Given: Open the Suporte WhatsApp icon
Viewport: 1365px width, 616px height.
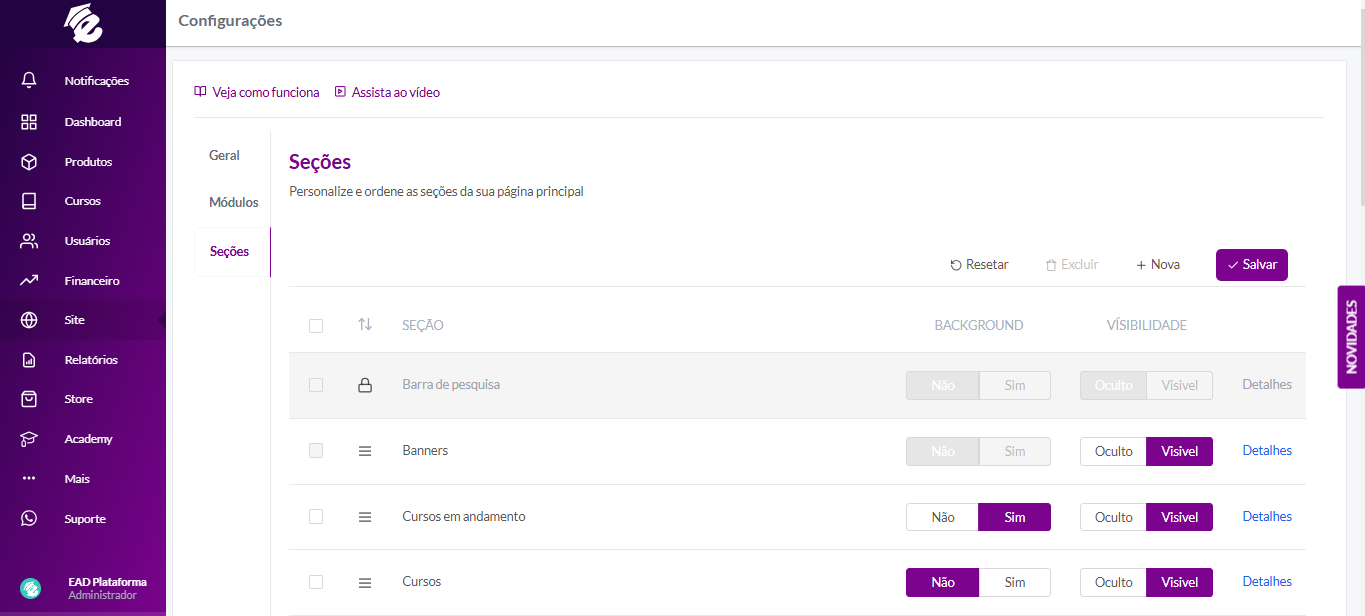Looking at the screenshot, I should [x=29, y=519].
